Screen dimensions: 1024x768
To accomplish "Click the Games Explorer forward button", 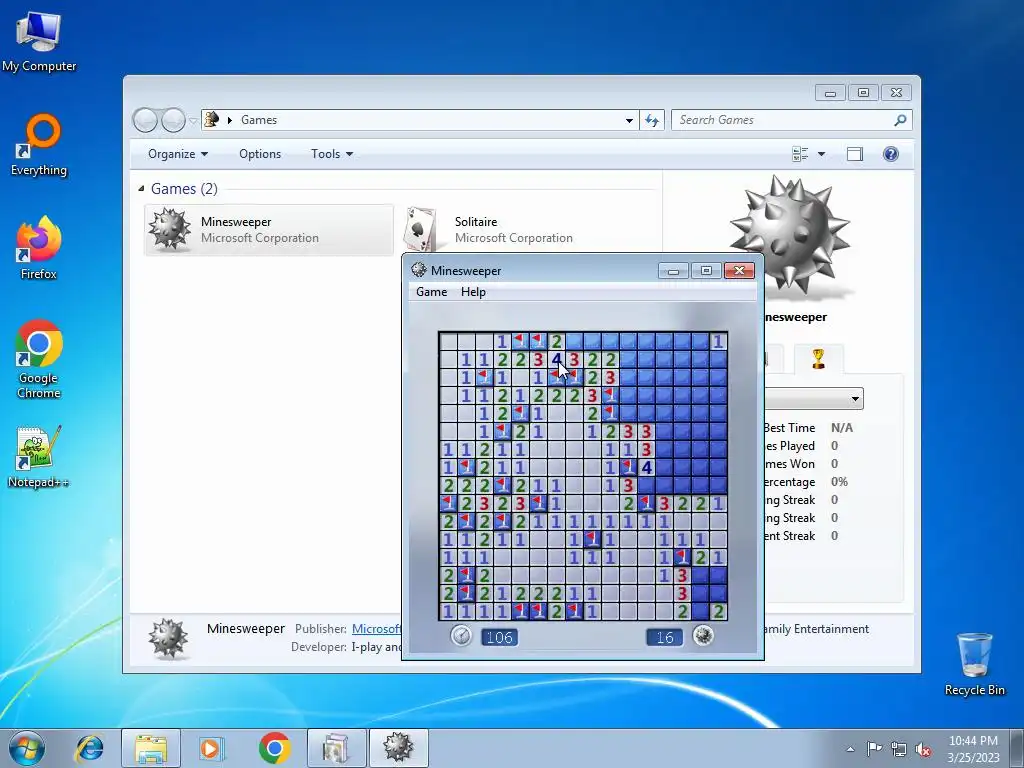I will point(173,120).
